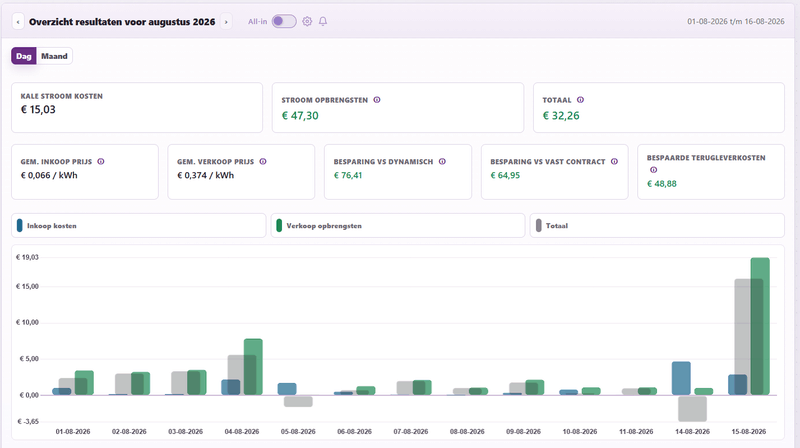Image resolution: width=800 pixels, height=448 pixels.
Task: Click the Stroom opbrengsten value € 47,30
Action: [300, 116]
